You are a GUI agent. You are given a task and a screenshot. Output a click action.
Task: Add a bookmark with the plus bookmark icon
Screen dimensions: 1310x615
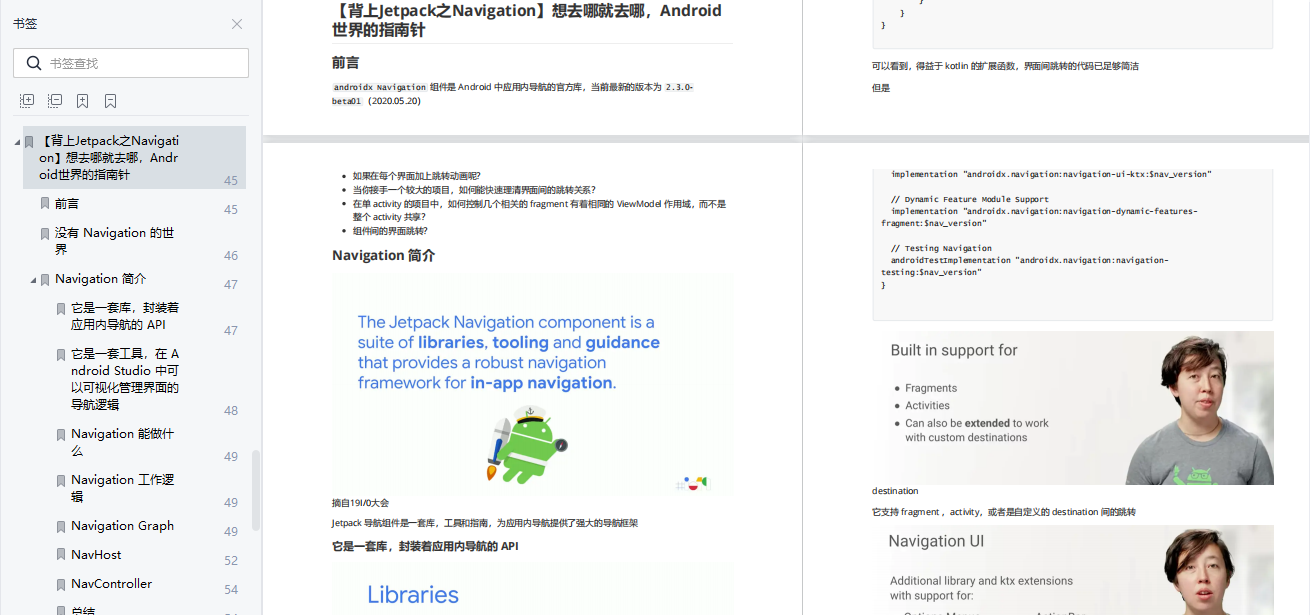(x=83, y=101)
